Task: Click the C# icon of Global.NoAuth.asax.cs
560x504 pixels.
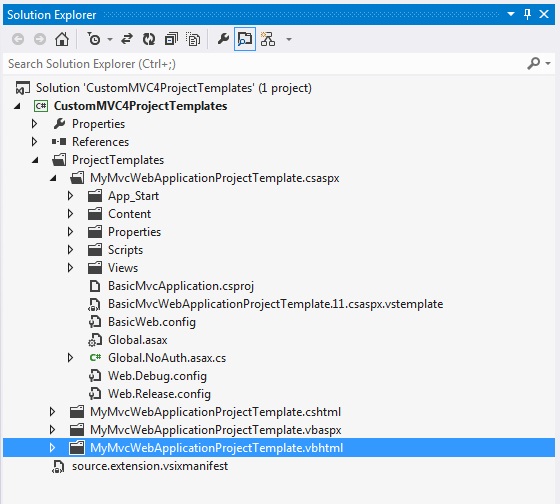Action: tap(95, 358)
